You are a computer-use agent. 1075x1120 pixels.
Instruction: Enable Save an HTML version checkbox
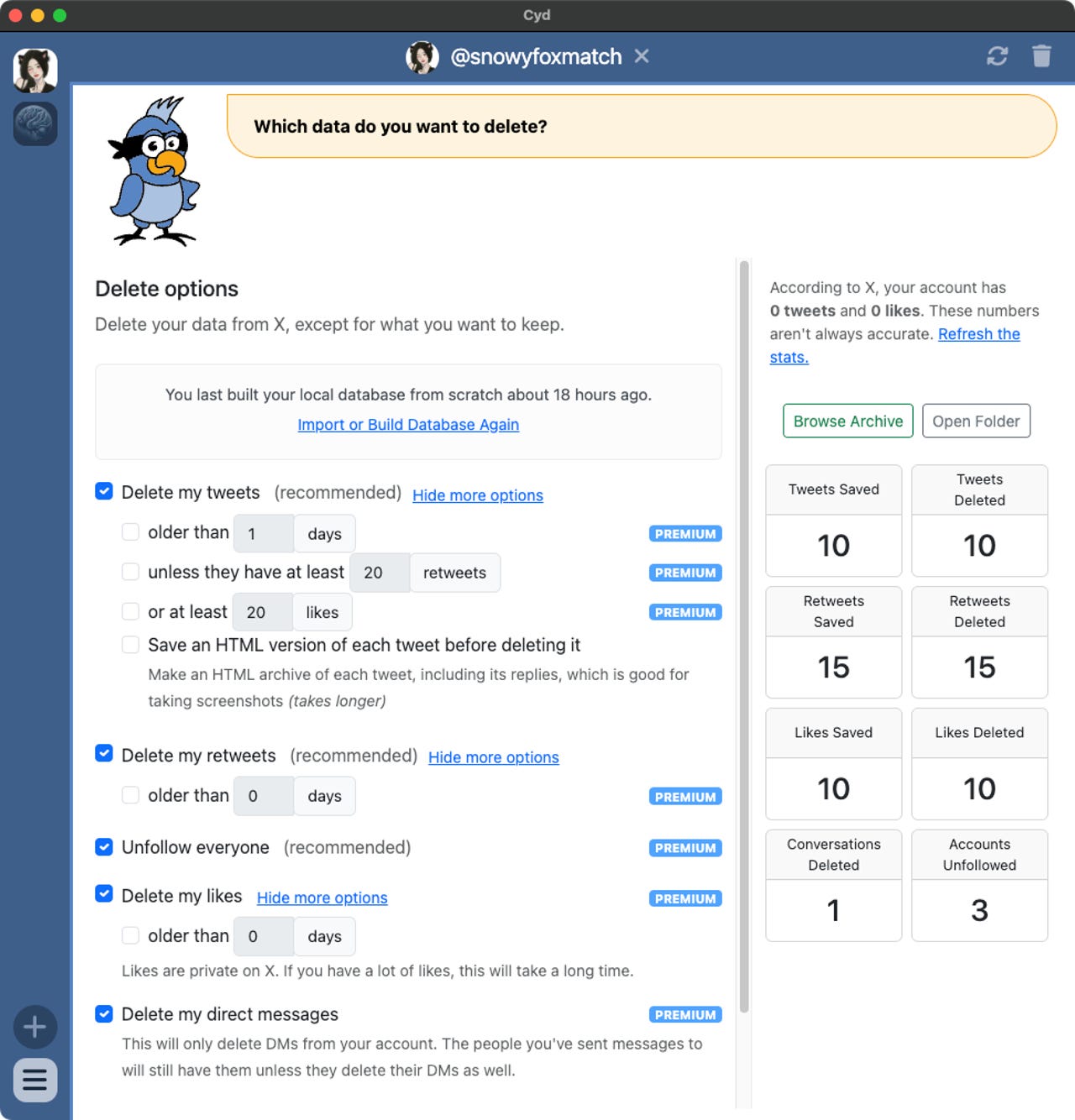130,644
